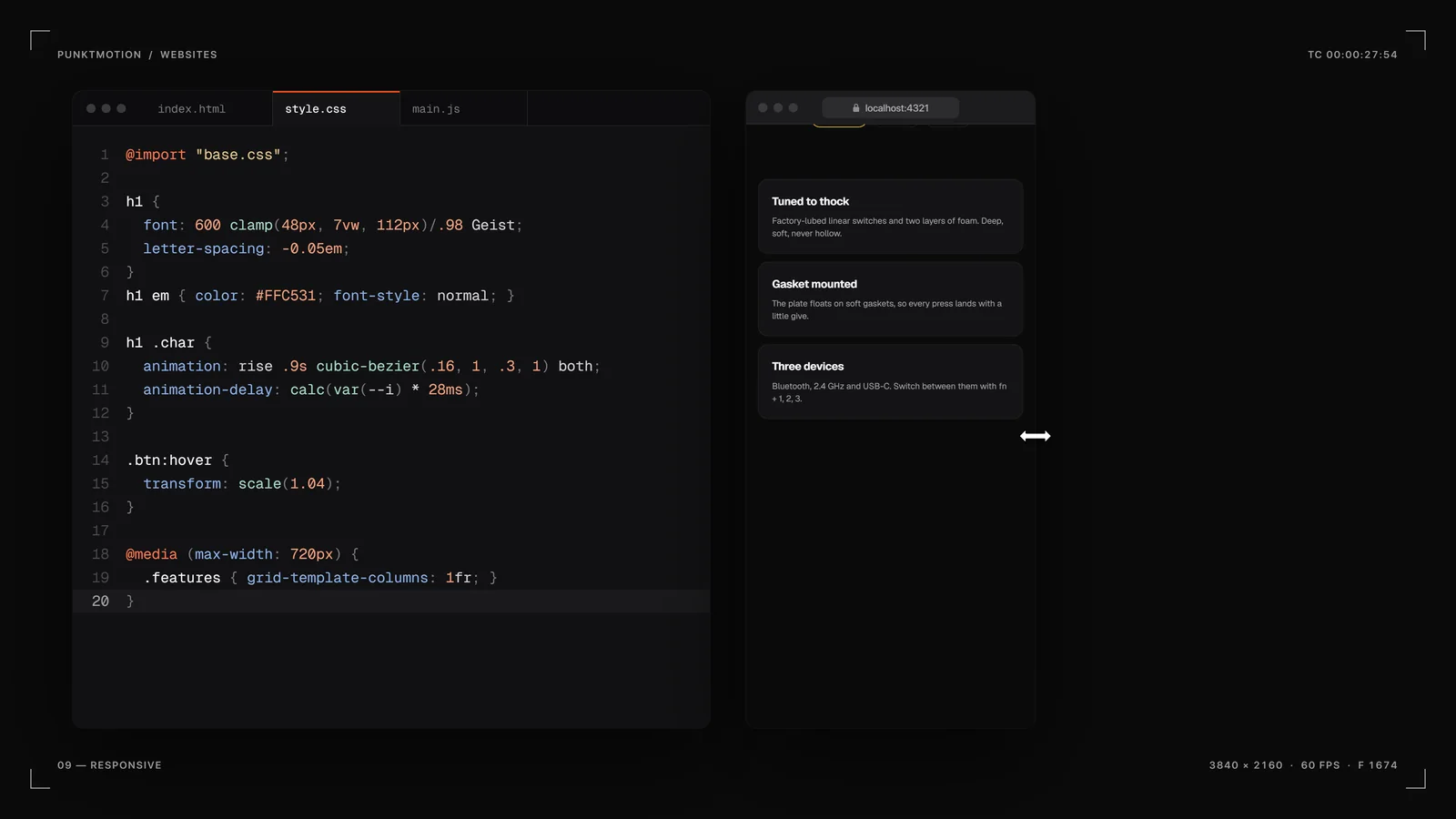Click active line number 20 in gutter

click(x=100, y=602)
